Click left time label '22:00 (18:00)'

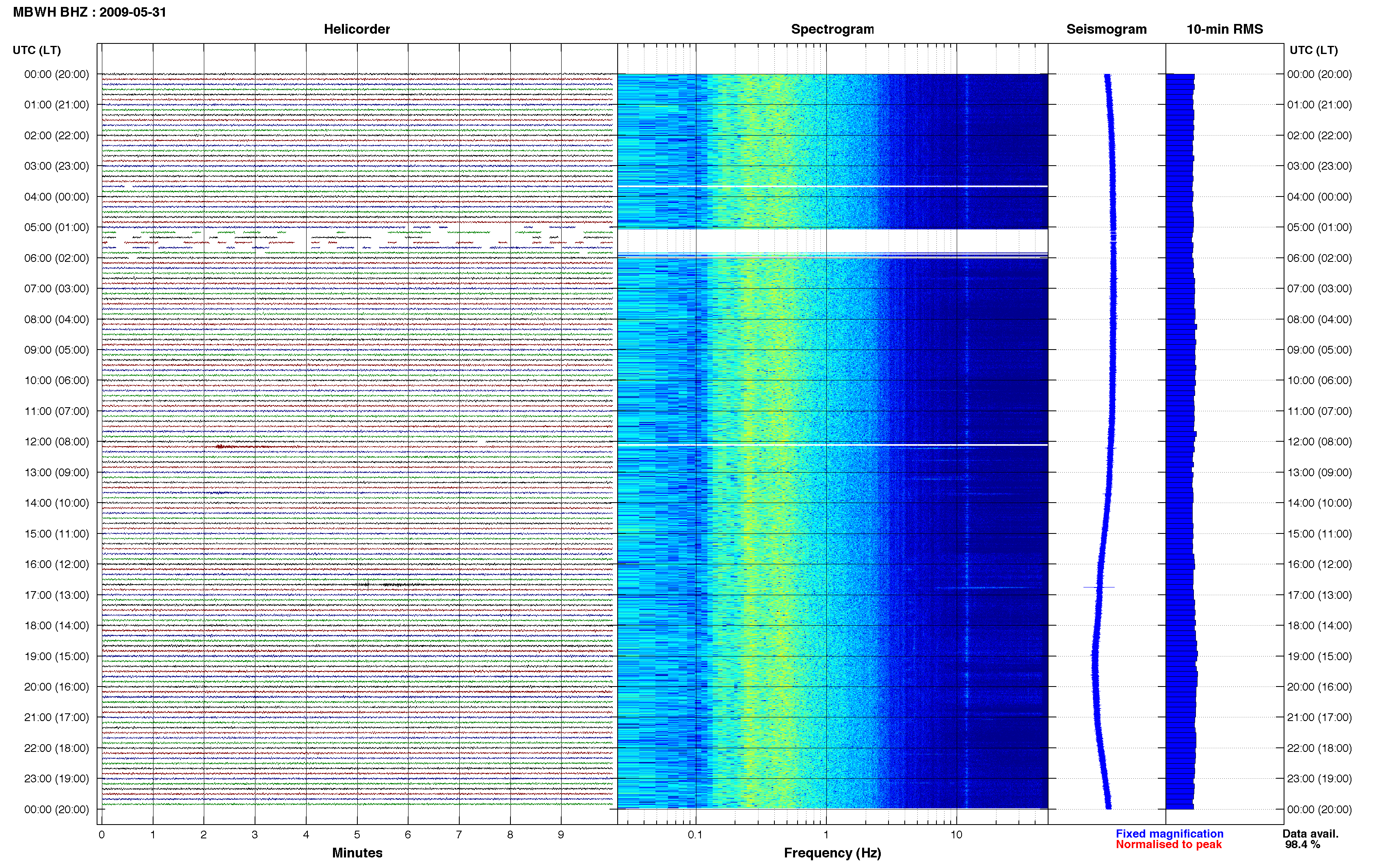click(x=56, y=748)
